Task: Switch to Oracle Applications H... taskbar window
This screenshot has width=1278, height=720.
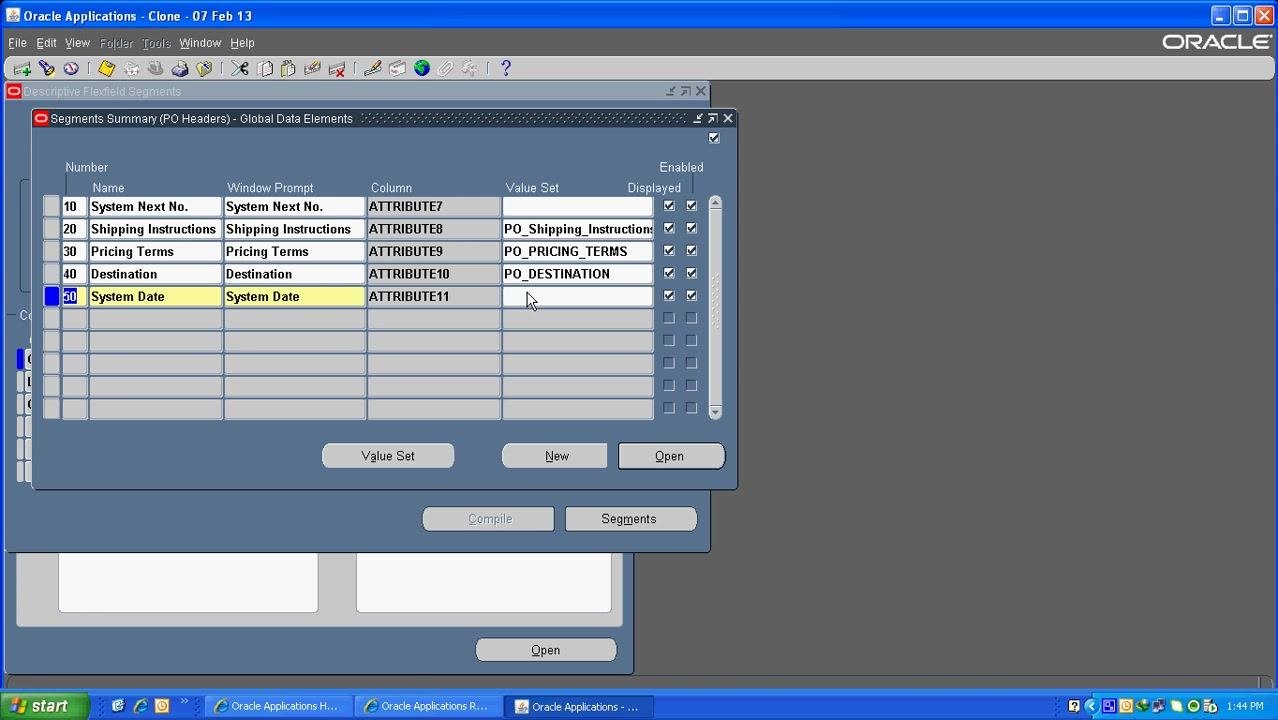Action: click(277, 706)
